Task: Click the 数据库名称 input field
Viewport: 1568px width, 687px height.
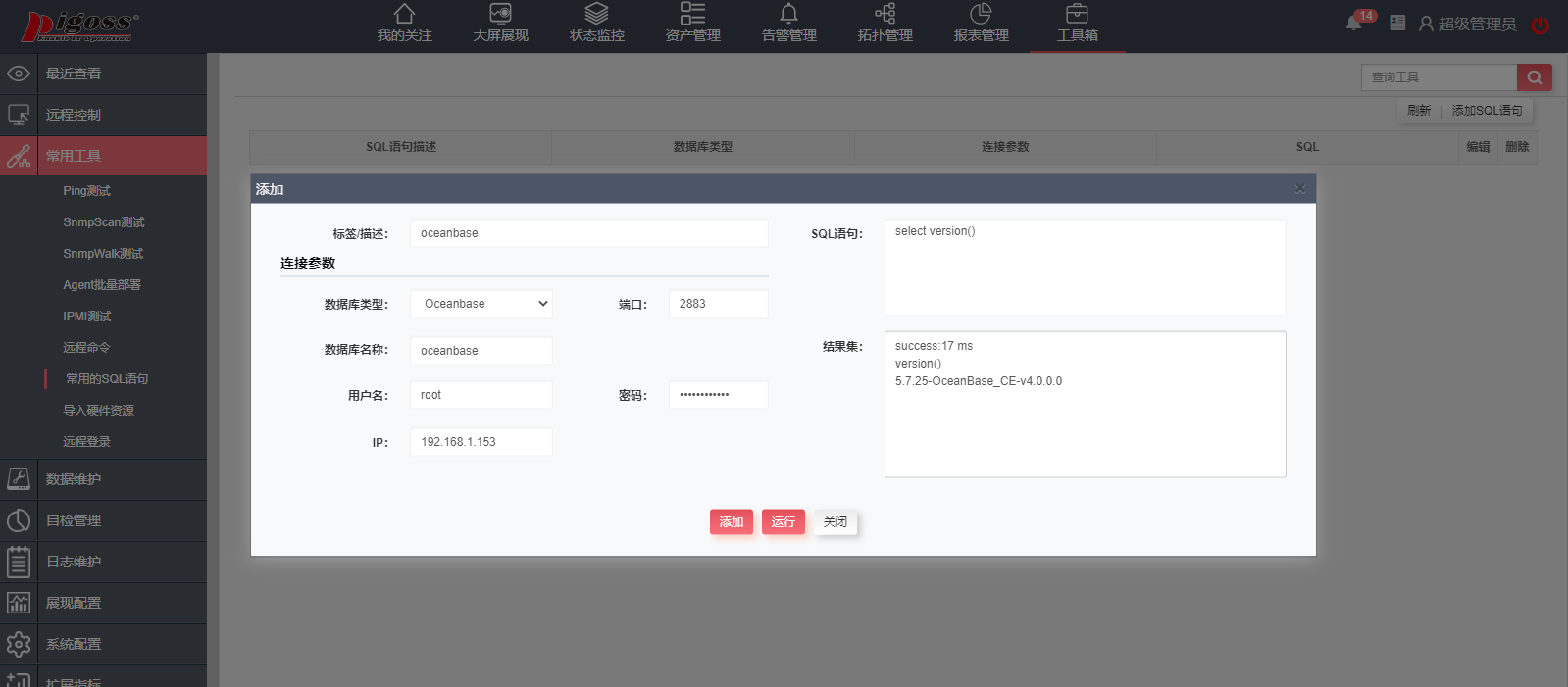Action: (481, 351)
